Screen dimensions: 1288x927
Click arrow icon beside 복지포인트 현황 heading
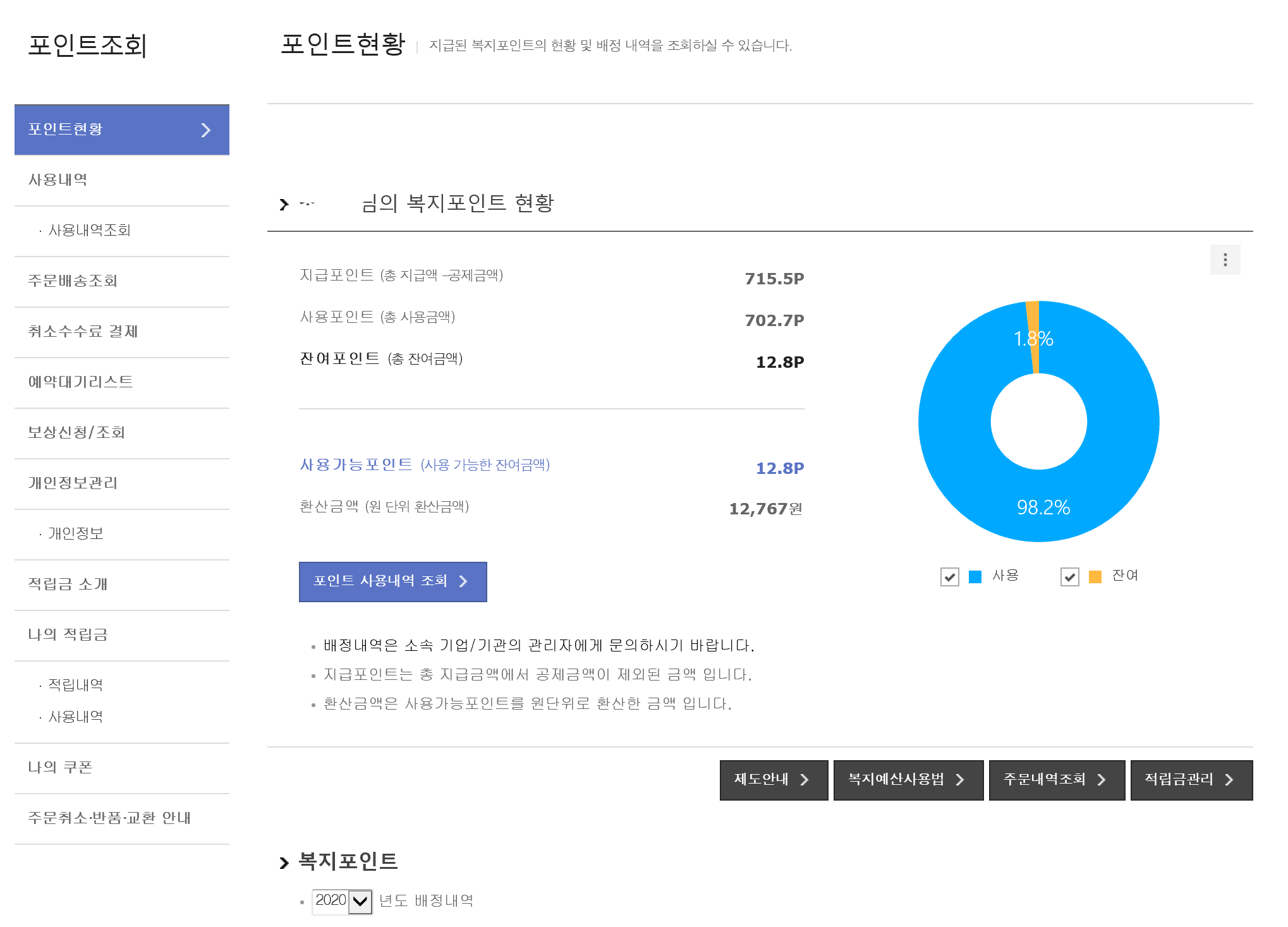284,204
